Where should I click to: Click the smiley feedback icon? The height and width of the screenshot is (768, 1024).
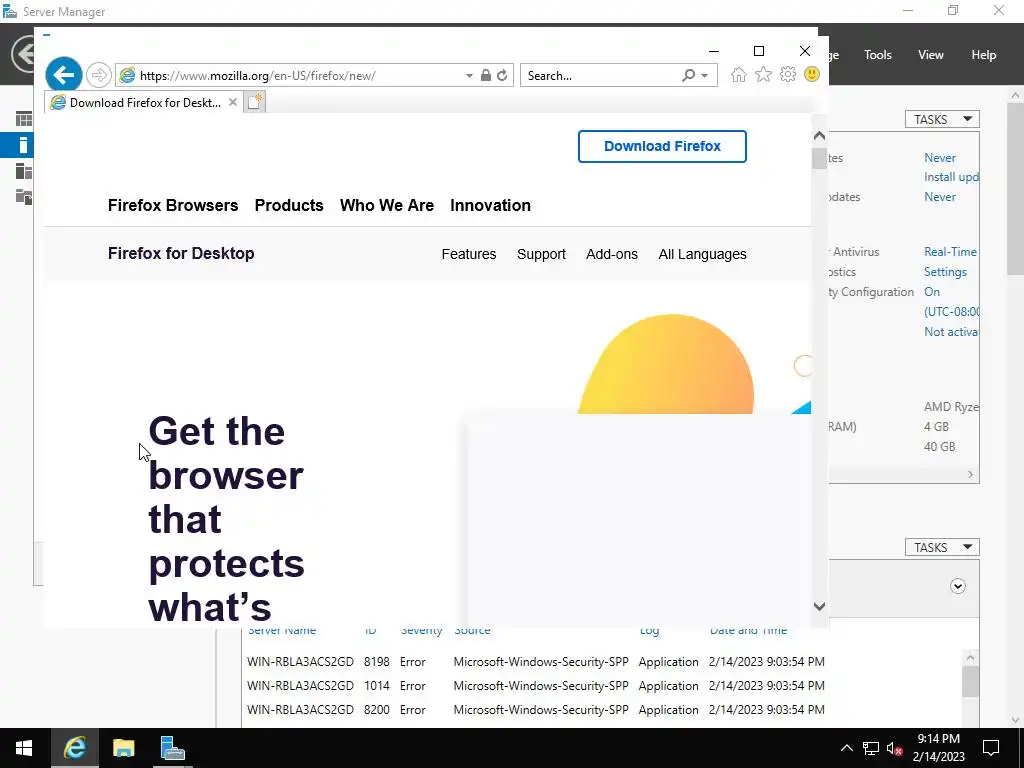pyautogui.click(x=812, y=74)
